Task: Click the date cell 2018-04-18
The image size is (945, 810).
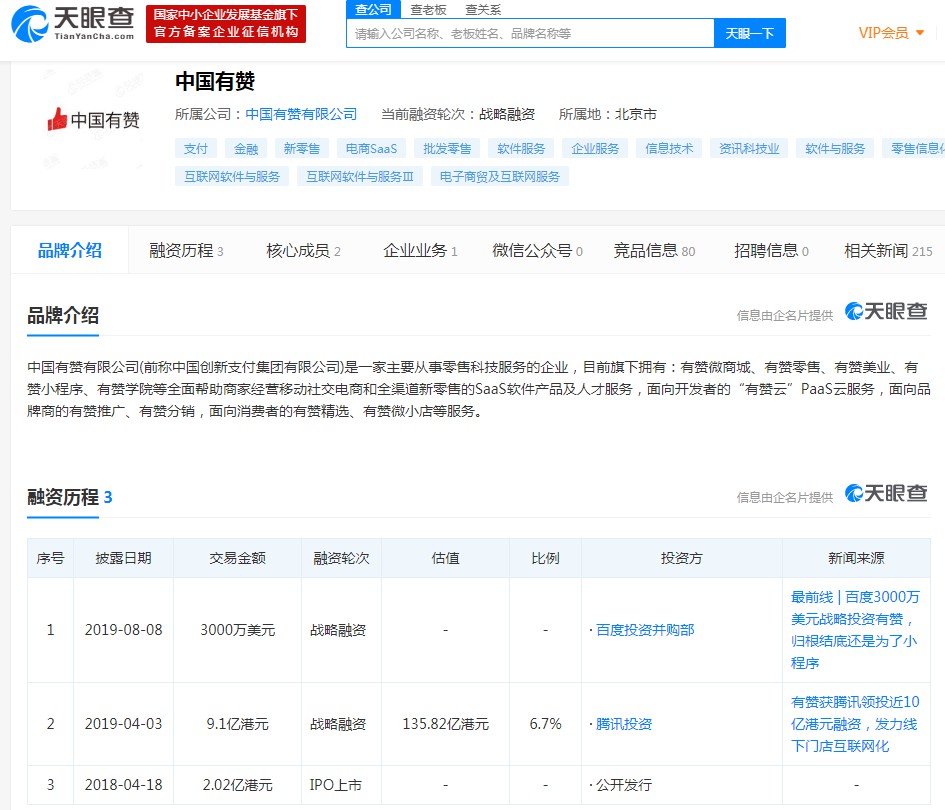Action: (x=124, y=785)
